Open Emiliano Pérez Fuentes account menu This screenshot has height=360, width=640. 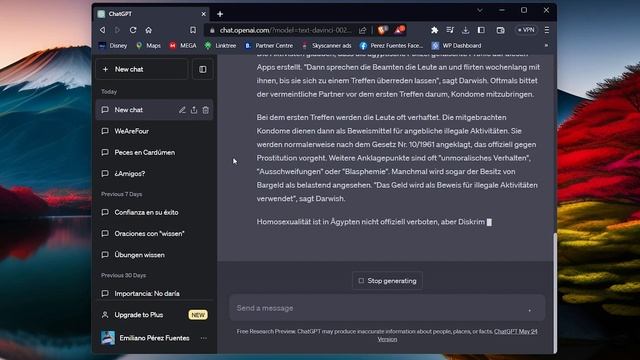154,338
